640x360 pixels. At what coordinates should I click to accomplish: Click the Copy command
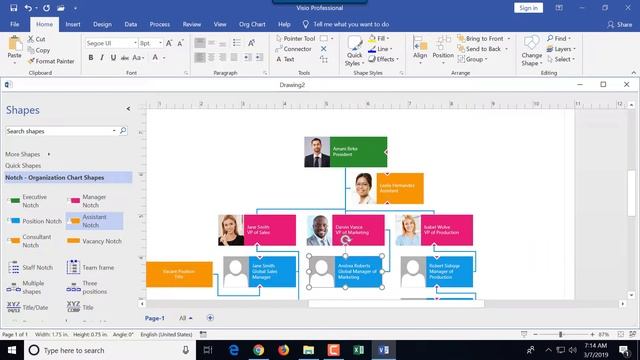(39, 50)
